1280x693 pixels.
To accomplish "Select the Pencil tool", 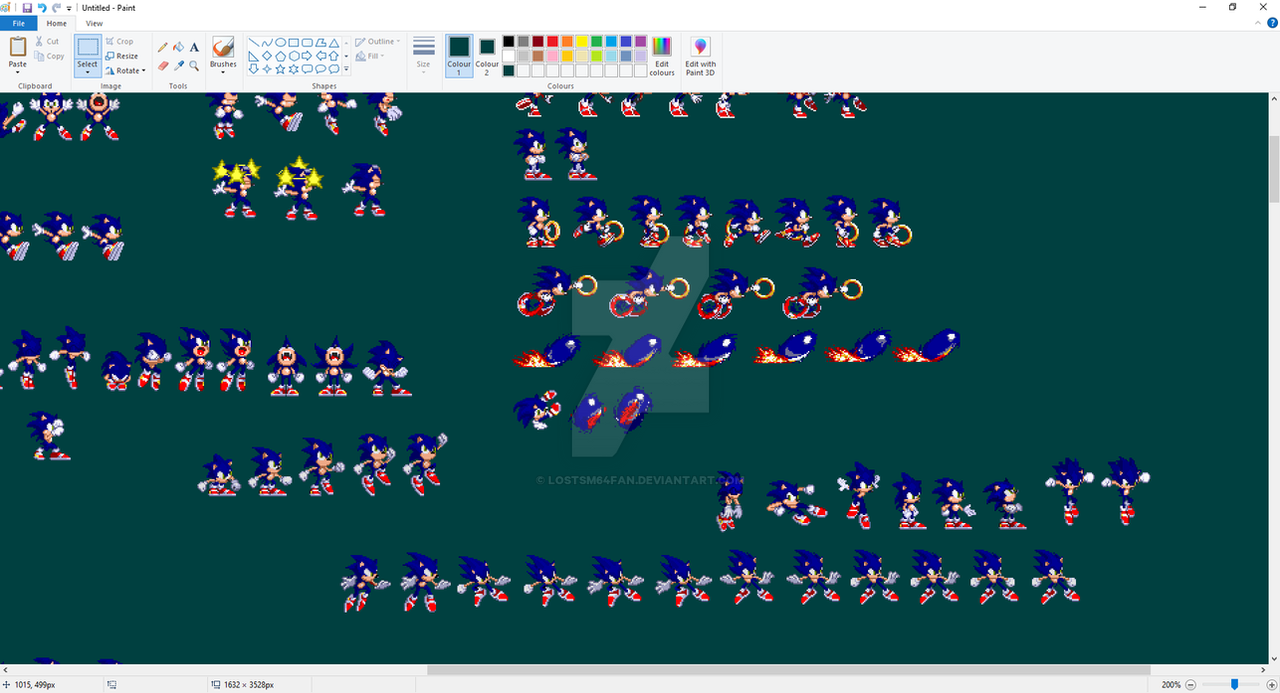I will coord(163,47).
